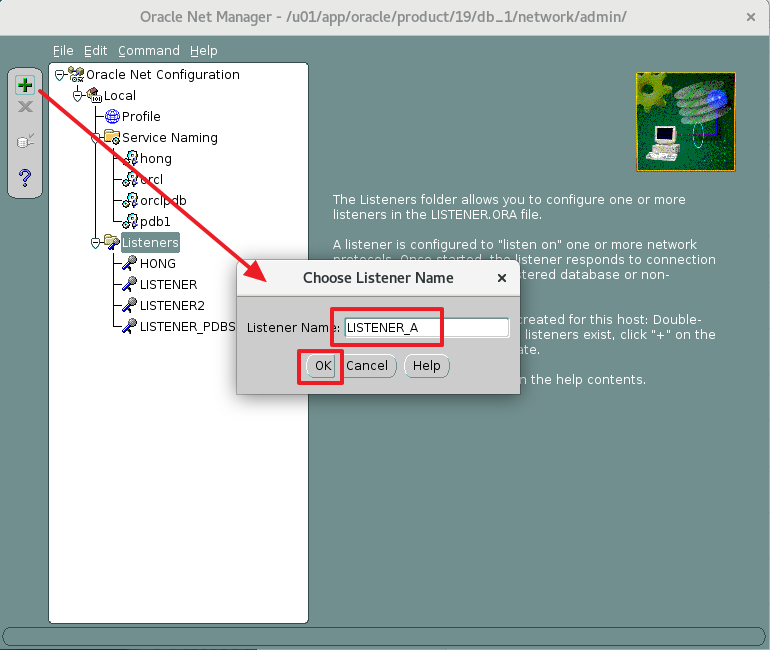Select the LISTENER_PDBS tree label
The height and width of the screenshot is (650, 770).
(188, 327)
